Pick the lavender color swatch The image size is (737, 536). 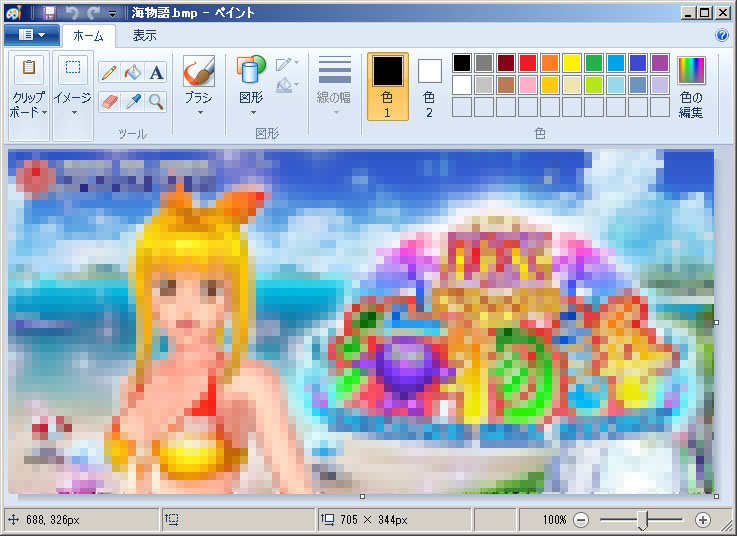click(660, 85)
